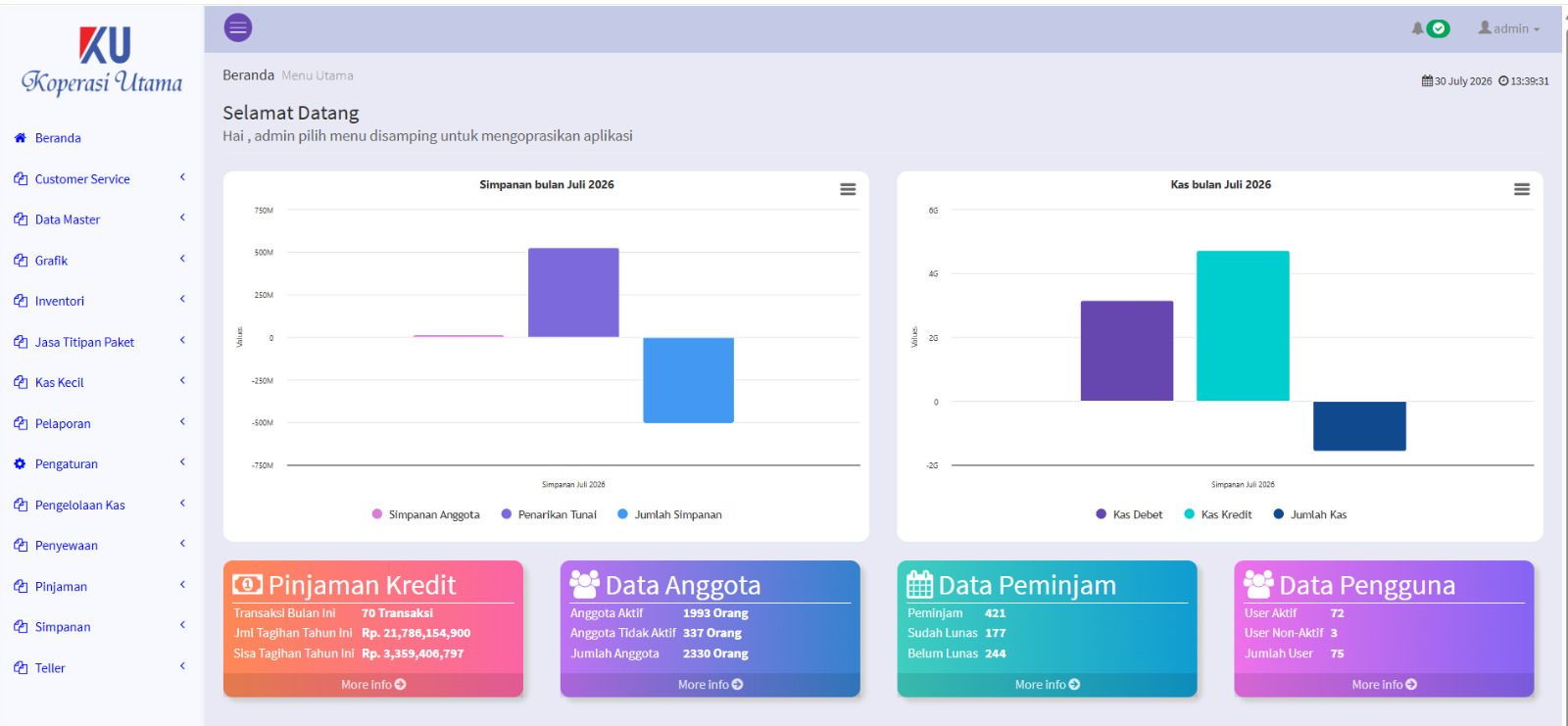1568x726 pixels.
Task: Click the Data Peminjam calendar icon
Action: (919, 585)
